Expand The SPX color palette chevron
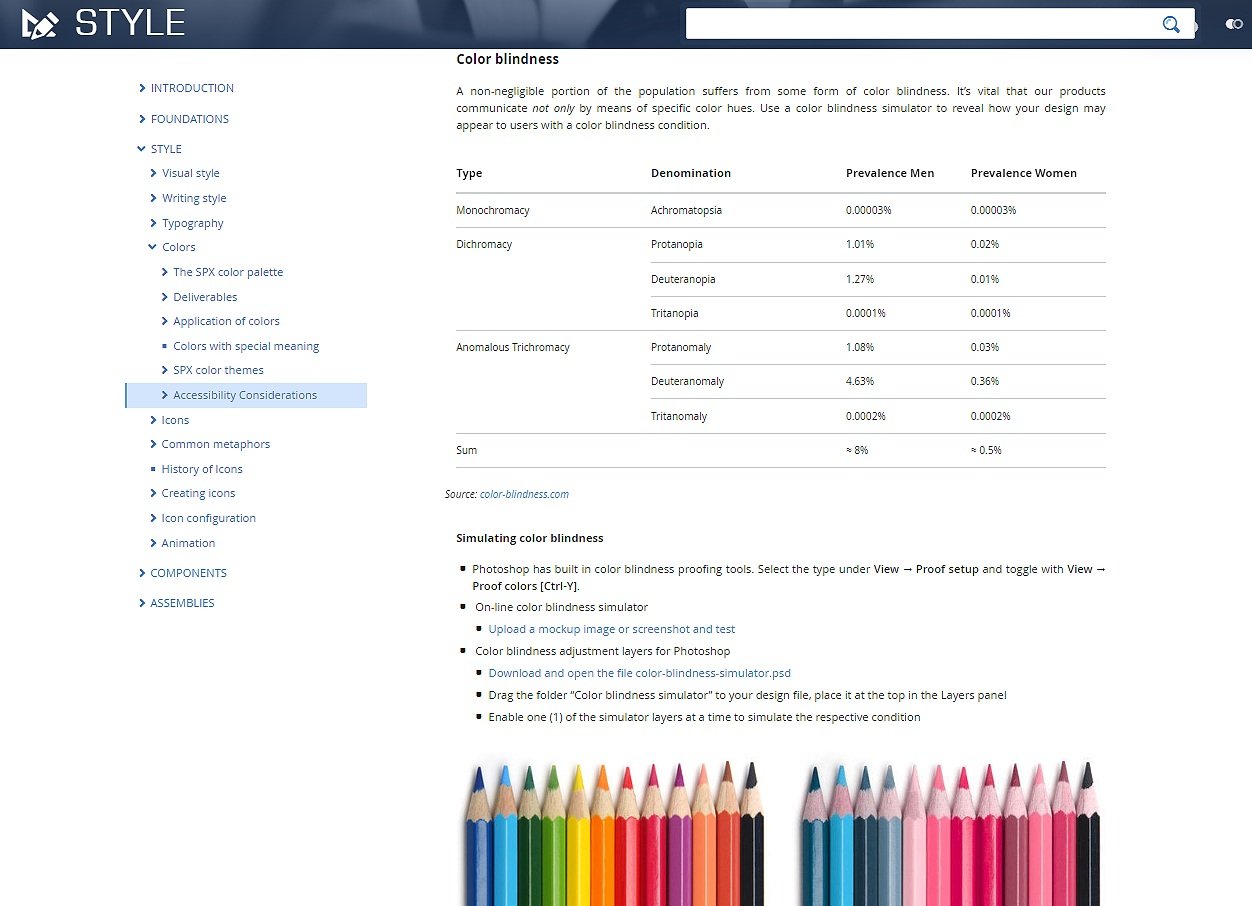This screenshot has width=1252, height=906. coord(164,272)
